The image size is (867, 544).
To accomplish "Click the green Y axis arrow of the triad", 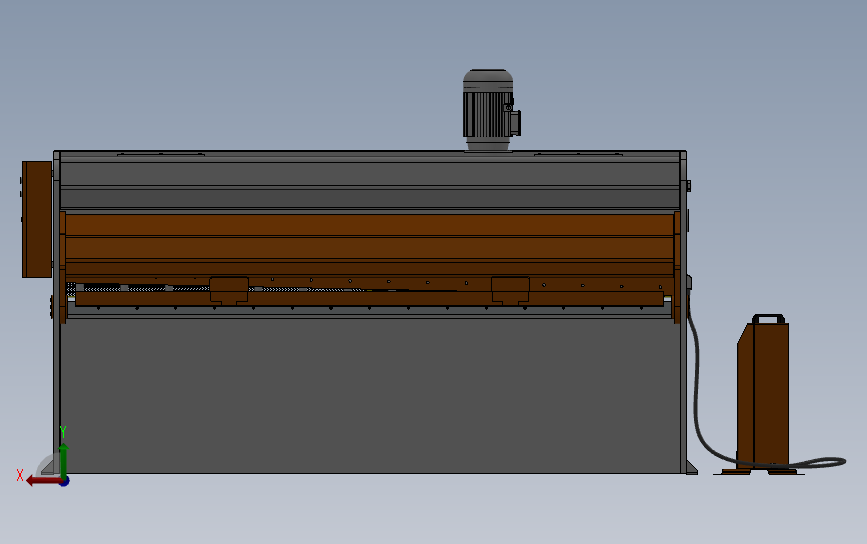I will [64, 460].
